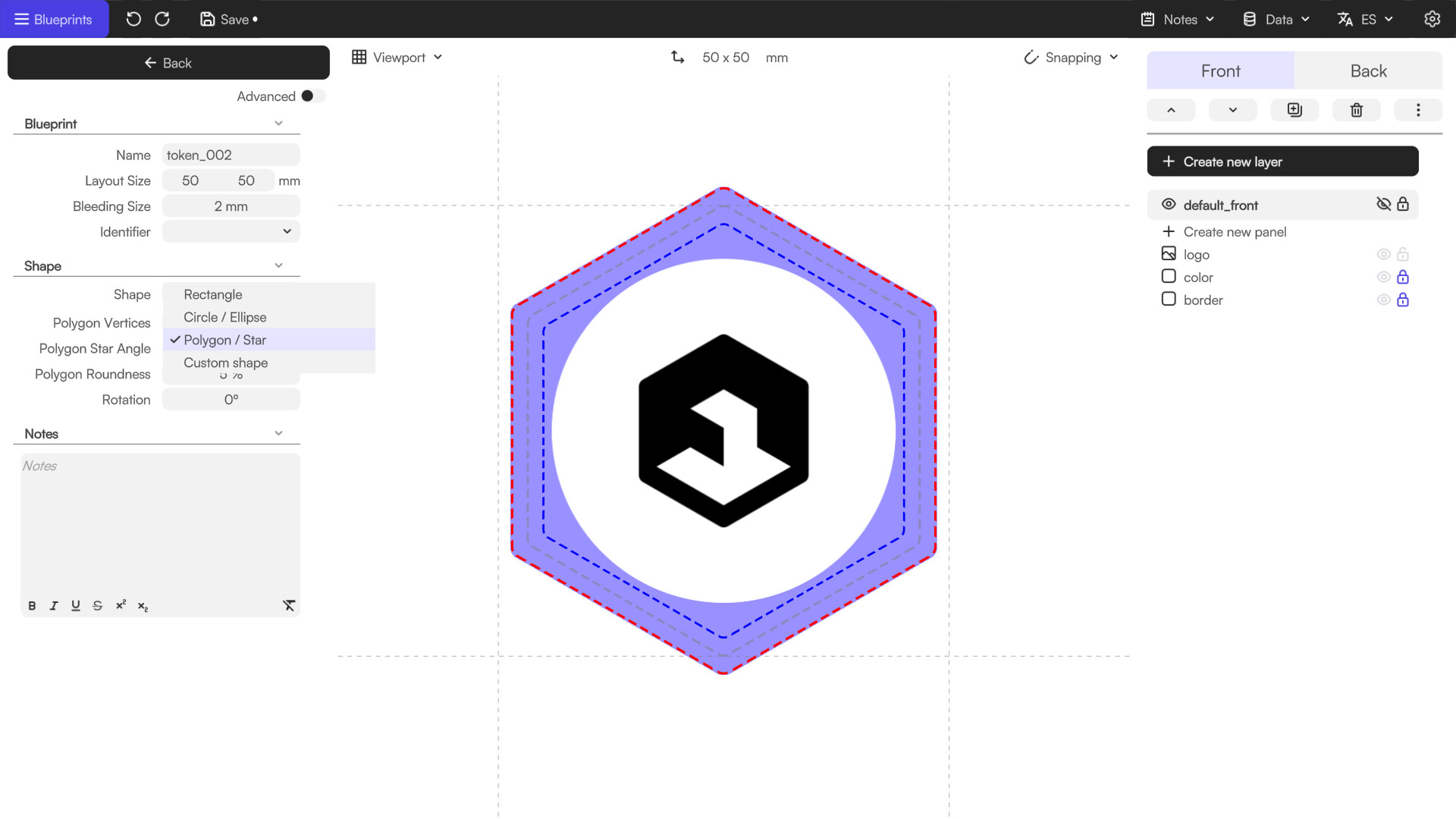Image resolution: width=1456 pixels, height=819 pixels.
Task: Switch to the Back tab
Action: (x=1368, y=71)
